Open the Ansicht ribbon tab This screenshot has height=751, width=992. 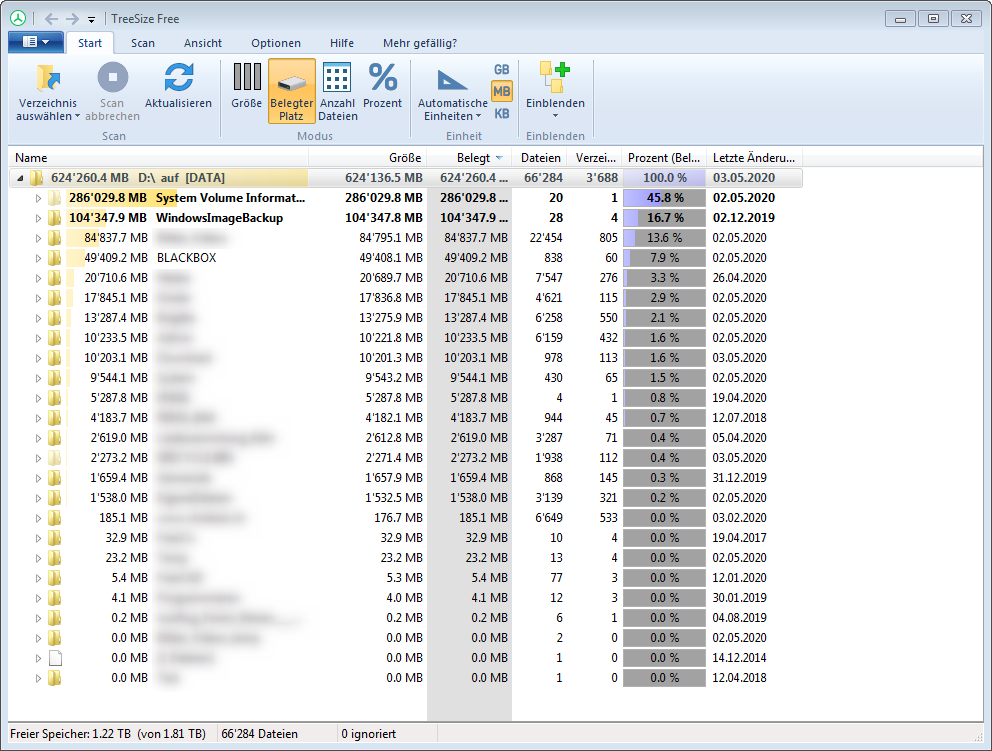coord(202,43)
